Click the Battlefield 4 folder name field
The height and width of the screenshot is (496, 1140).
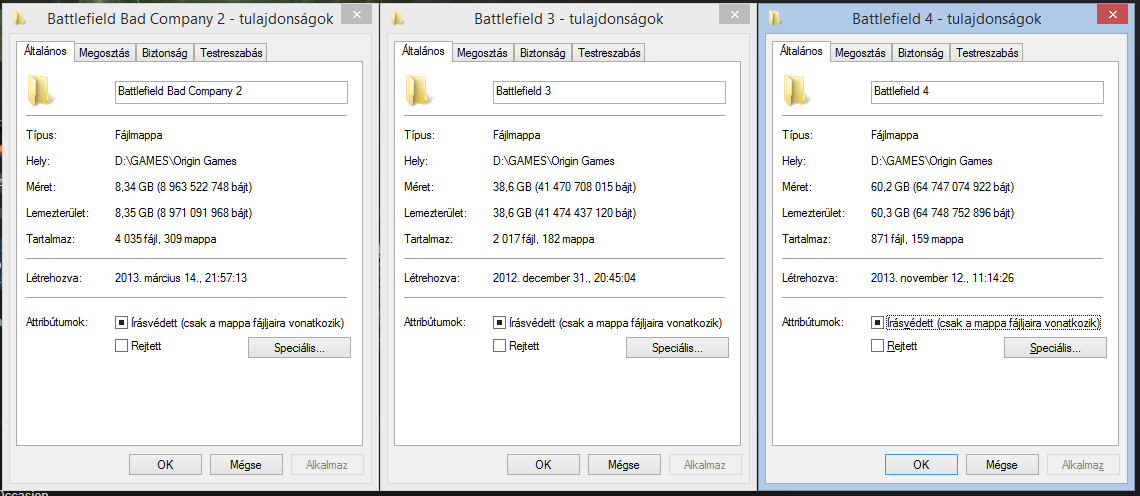pos(987,92)
